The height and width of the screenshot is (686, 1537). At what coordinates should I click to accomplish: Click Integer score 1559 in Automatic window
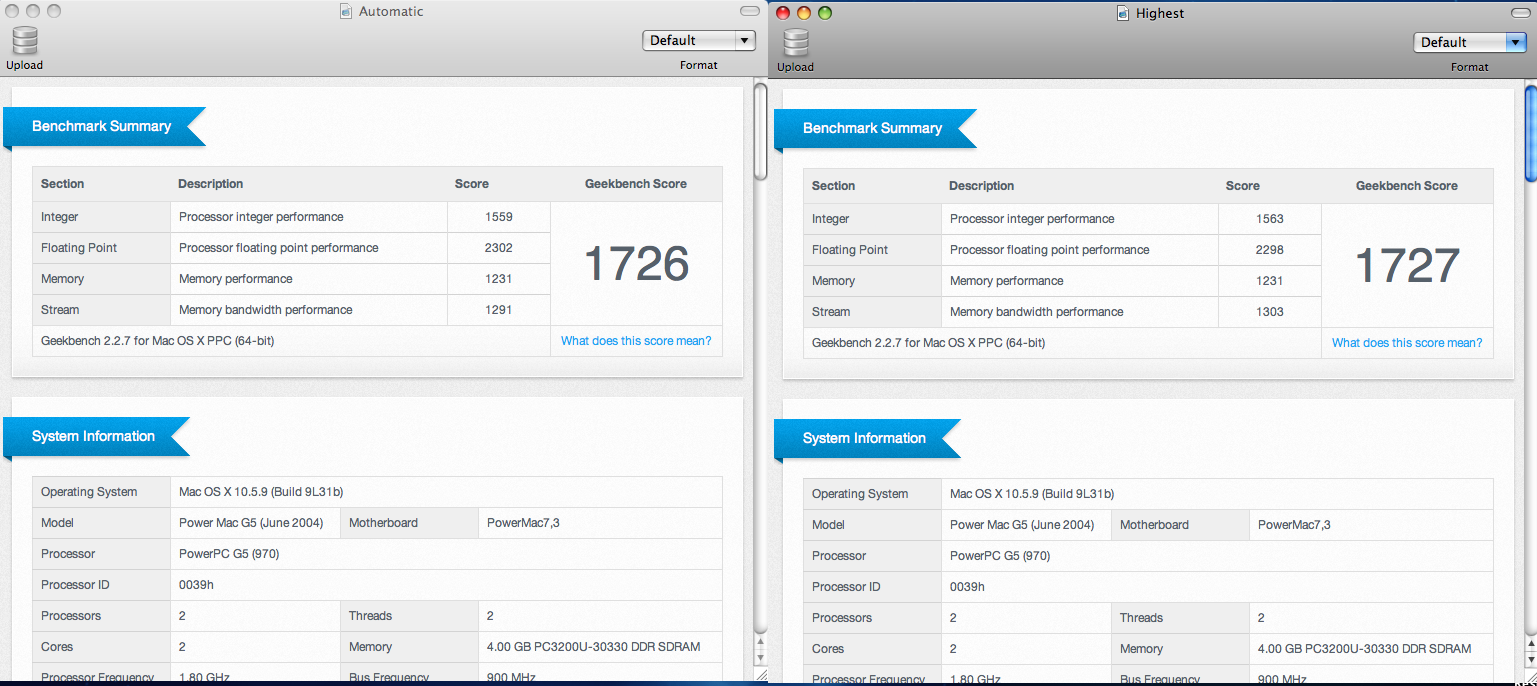pyautogui.click(x=498, y=217)
